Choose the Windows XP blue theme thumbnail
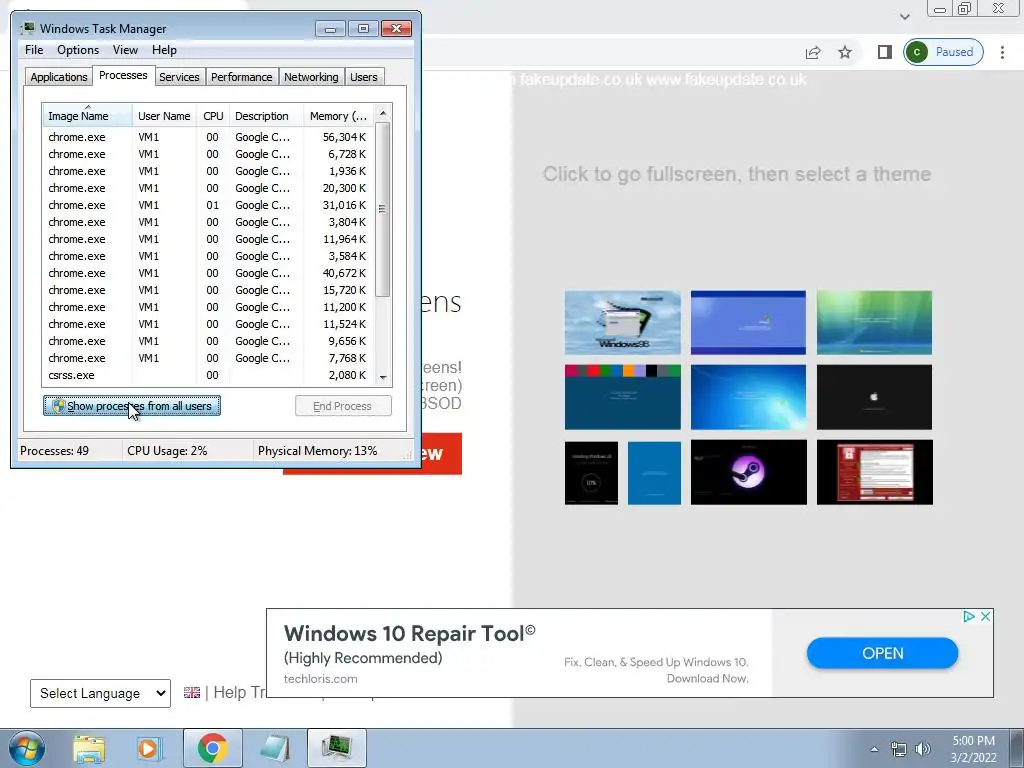Viewport: 1024px width, 768px height. [x=748, y=322]
